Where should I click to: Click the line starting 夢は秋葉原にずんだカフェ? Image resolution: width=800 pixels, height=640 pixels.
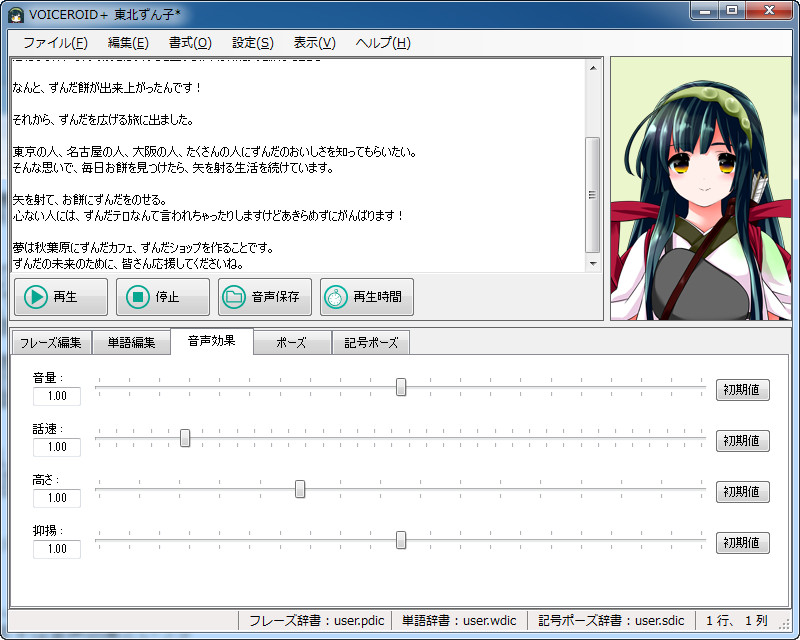click(143, 248)
